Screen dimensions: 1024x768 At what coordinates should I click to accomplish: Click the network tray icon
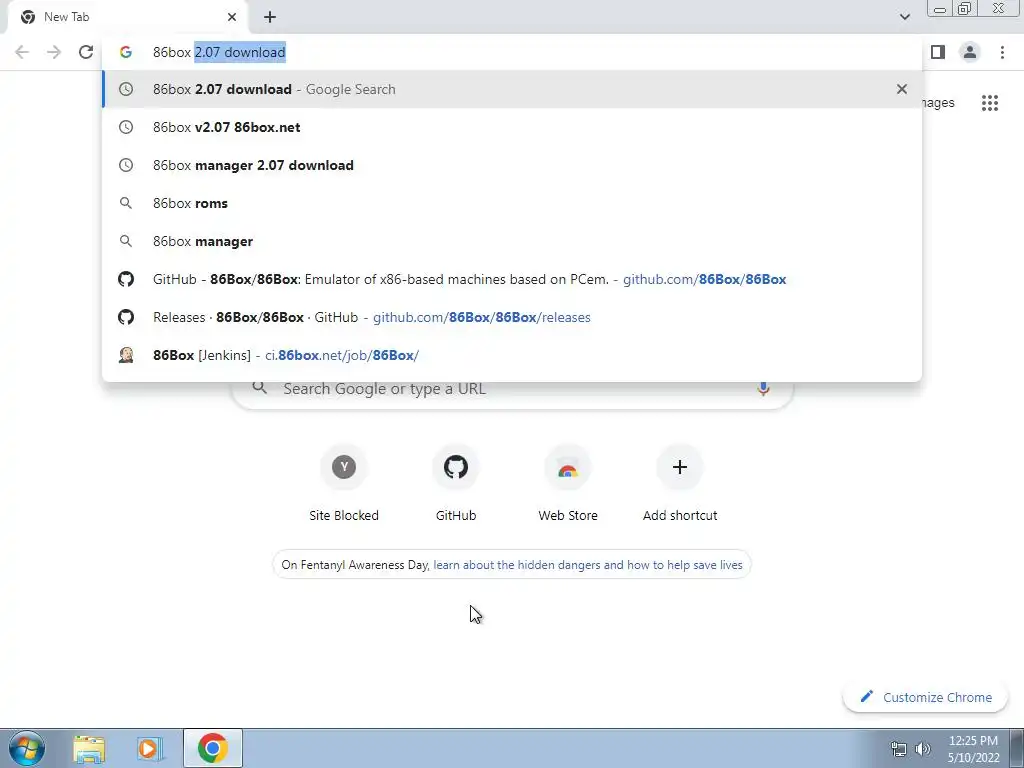899,749
